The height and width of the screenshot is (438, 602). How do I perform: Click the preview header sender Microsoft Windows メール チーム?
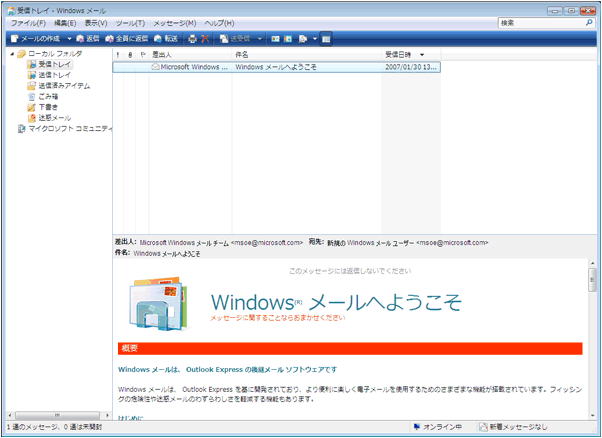click(x=184, y=243)
